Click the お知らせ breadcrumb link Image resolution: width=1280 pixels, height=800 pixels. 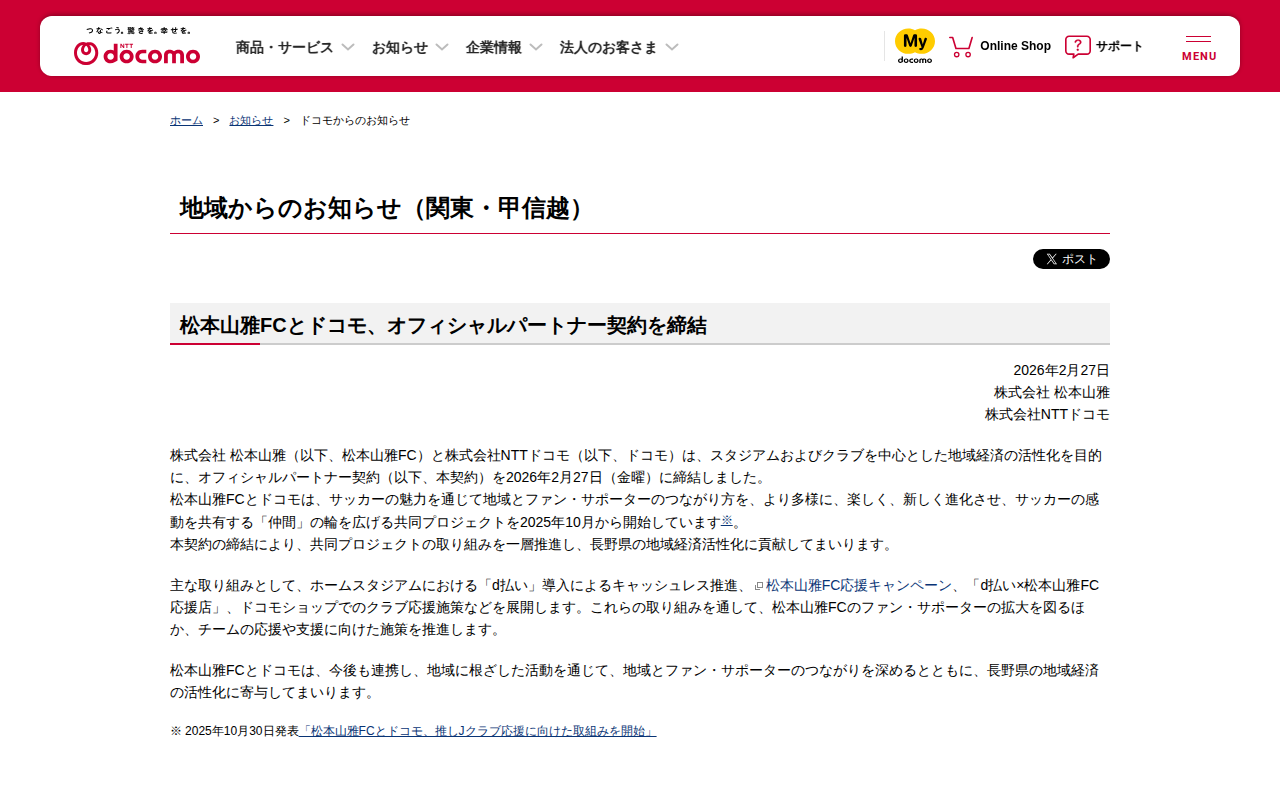(251, 120)
